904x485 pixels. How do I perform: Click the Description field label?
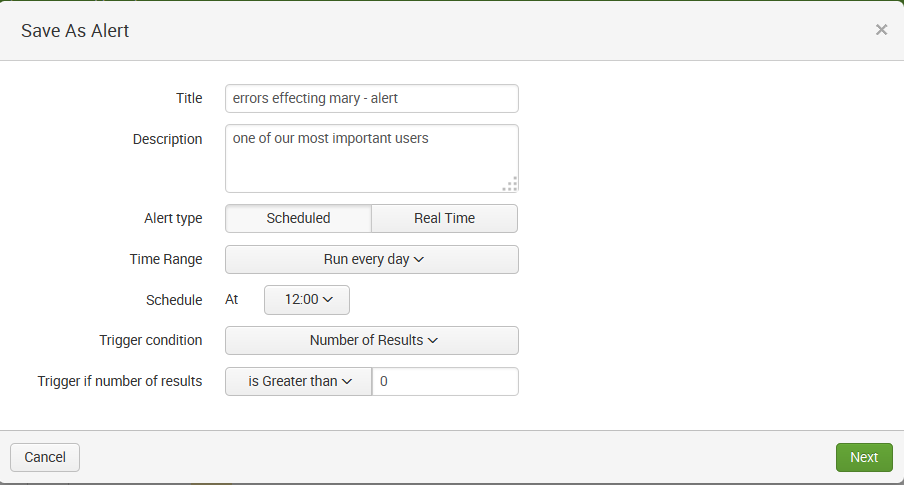tap(167, 139)
